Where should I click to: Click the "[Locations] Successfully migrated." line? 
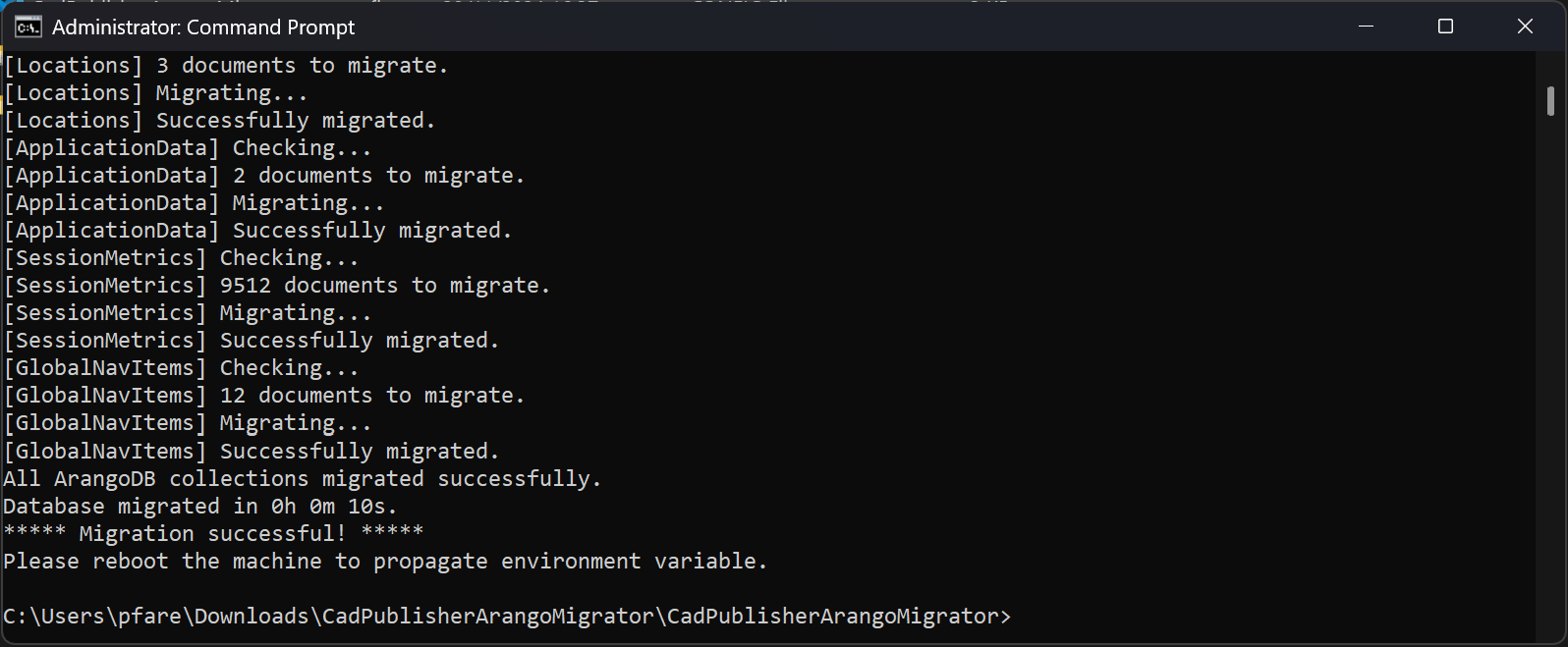coord(219,121)
